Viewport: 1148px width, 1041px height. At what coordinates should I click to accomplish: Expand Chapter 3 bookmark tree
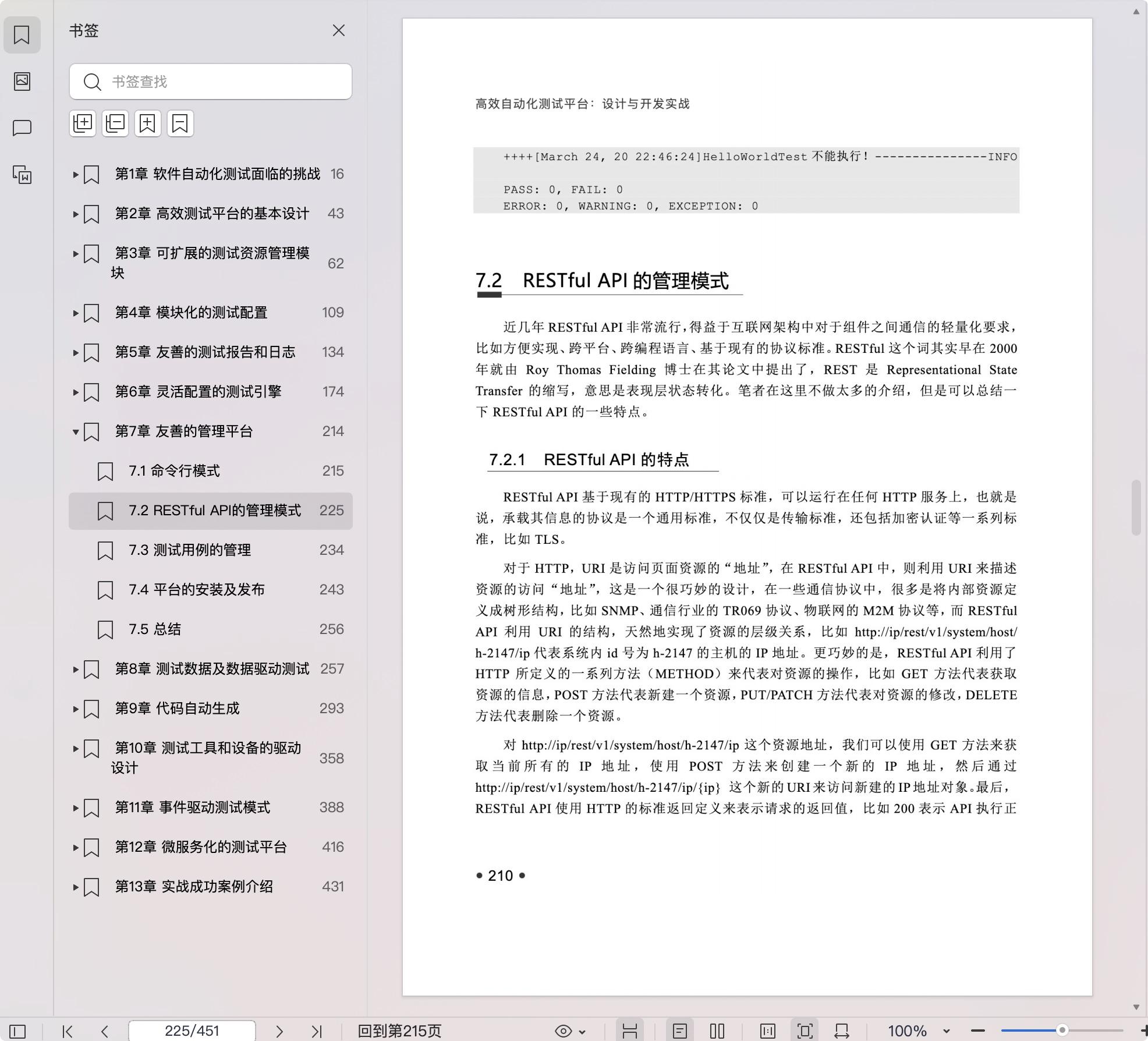75,253
